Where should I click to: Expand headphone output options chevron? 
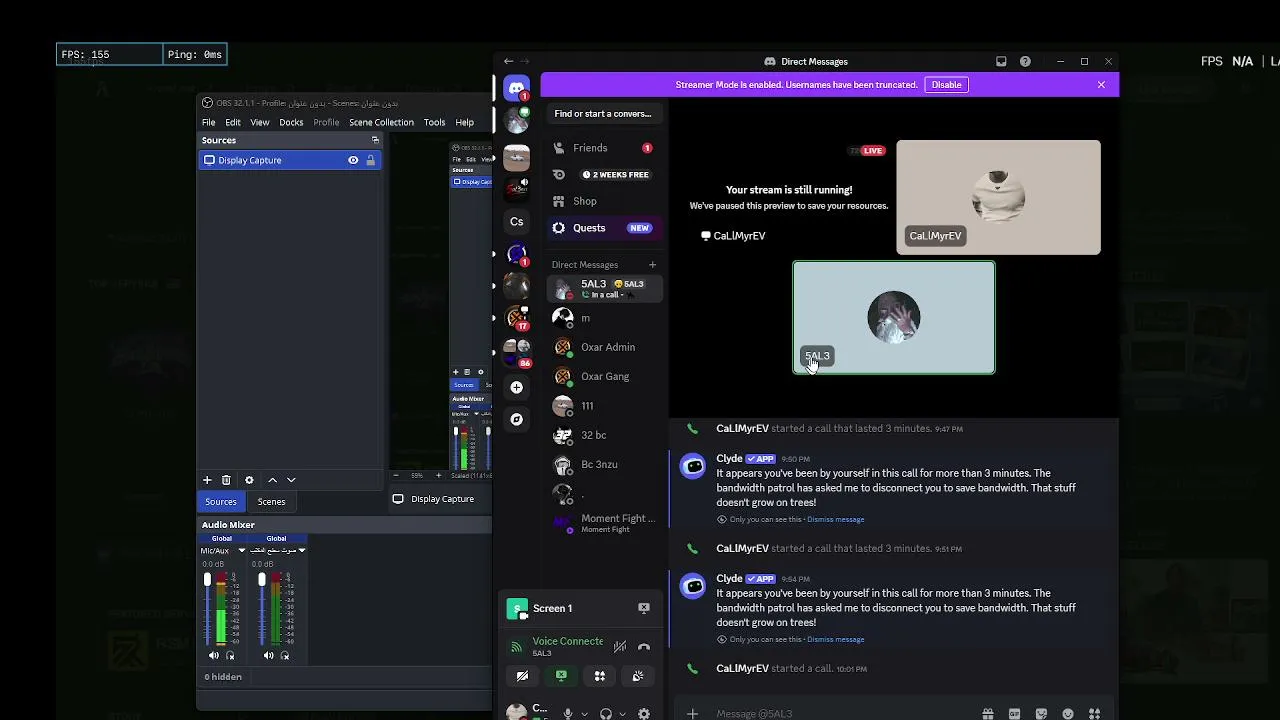(x=622, y=714)
